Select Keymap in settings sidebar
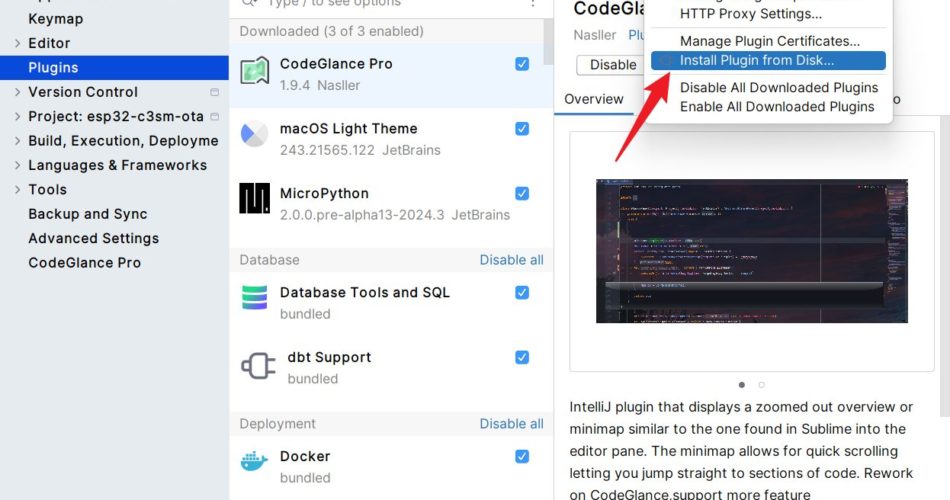The image size is (950, 500). 55,19
